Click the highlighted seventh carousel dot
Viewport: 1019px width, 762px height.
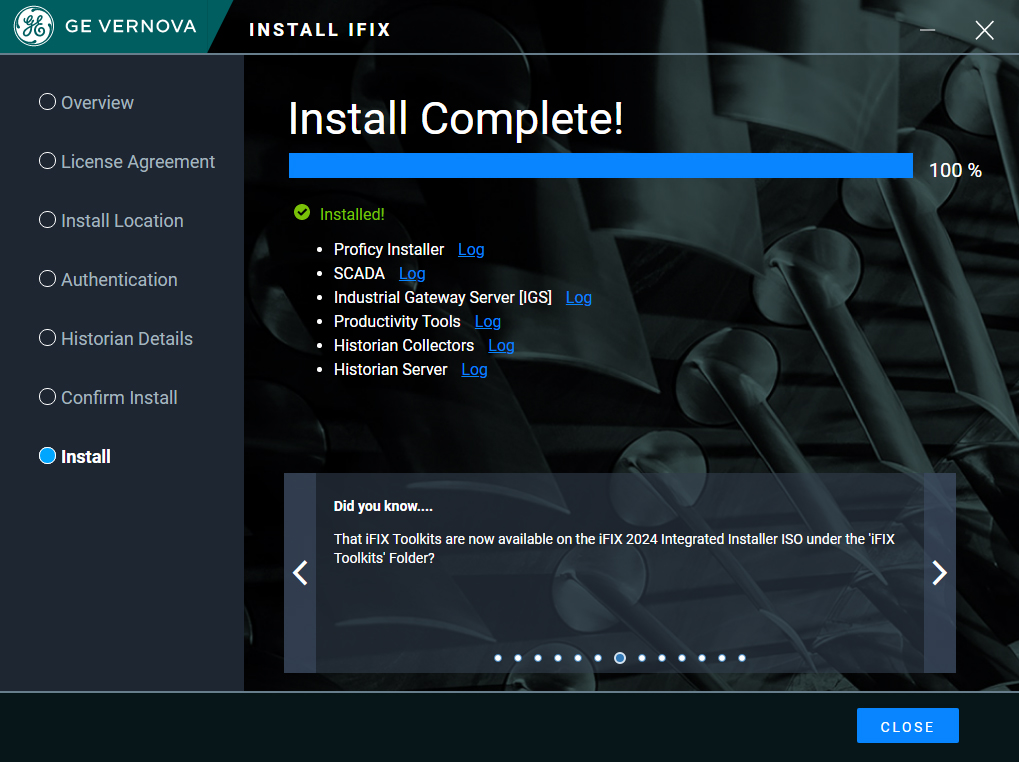pos(620,658)
